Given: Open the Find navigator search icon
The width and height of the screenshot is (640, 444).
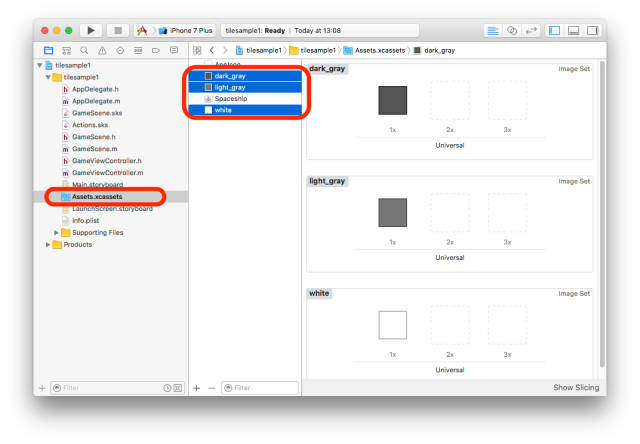Looking at the screenshot, I should point(84,50).
